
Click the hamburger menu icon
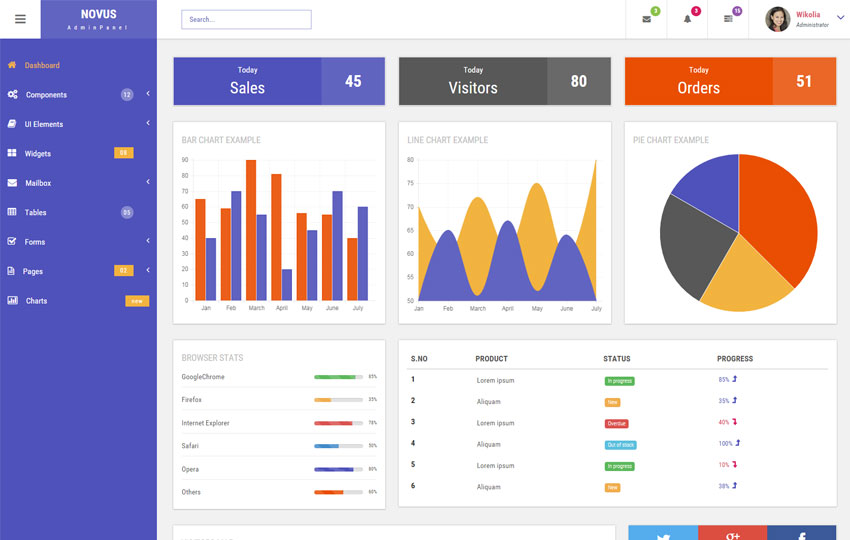[x=20, y=19]
